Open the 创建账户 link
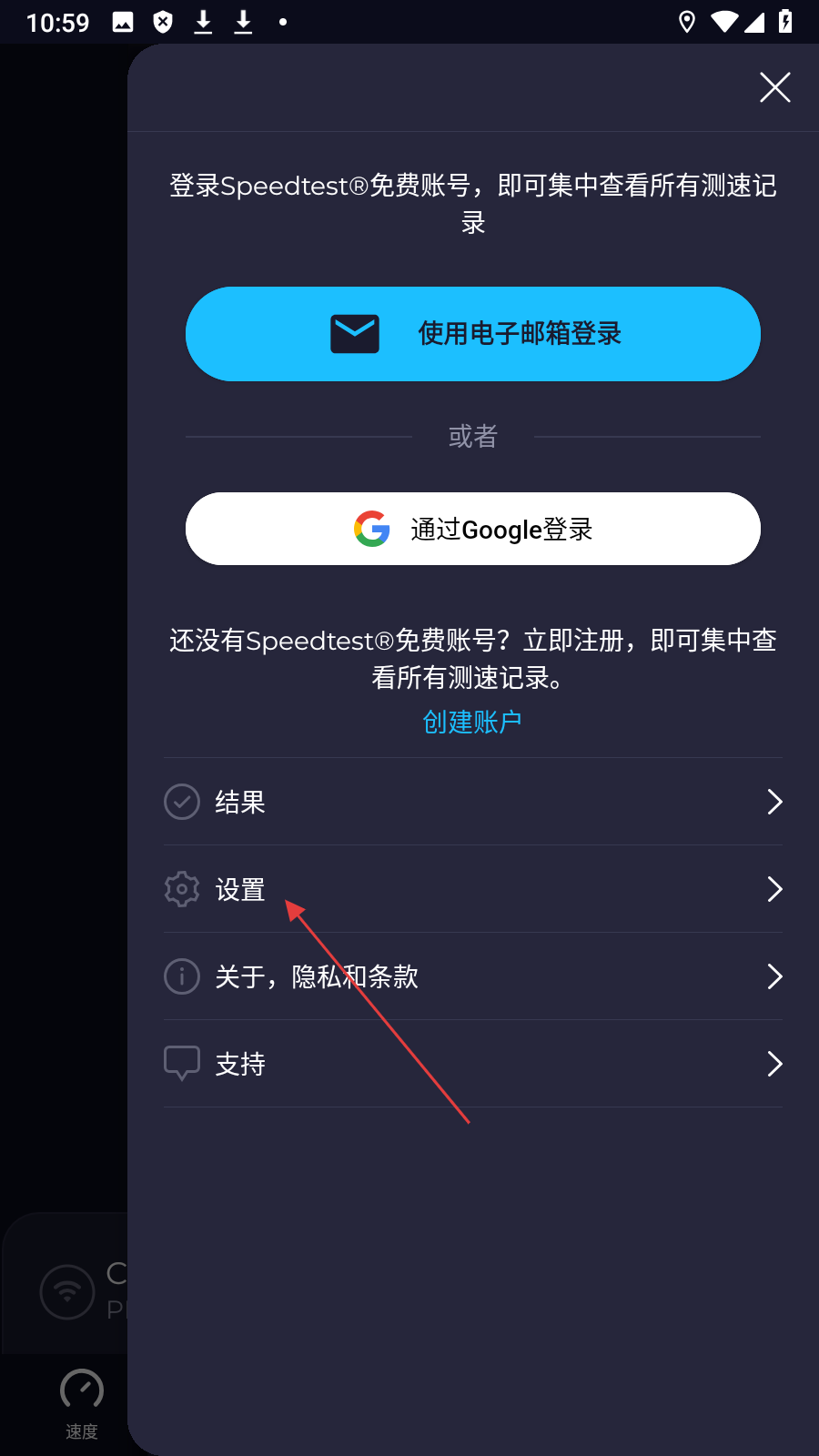 [x=472, y=722]
